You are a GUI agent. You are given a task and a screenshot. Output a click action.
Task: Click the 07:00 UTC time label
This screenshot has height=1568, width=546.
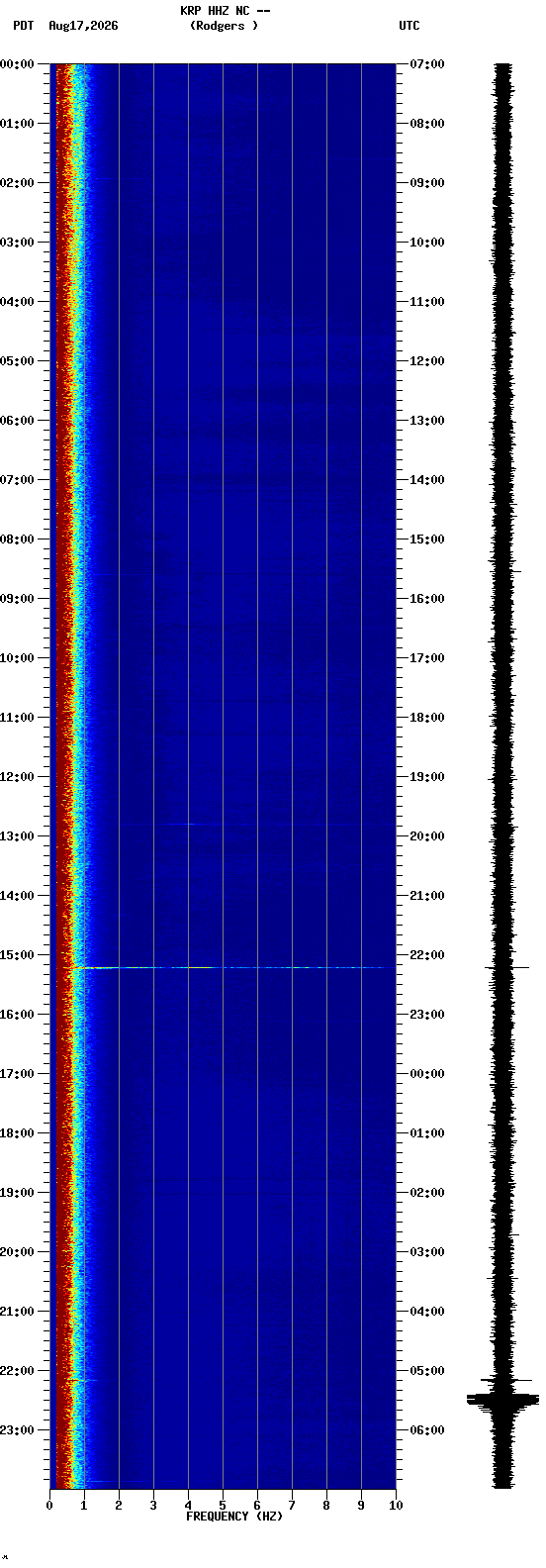427,64
